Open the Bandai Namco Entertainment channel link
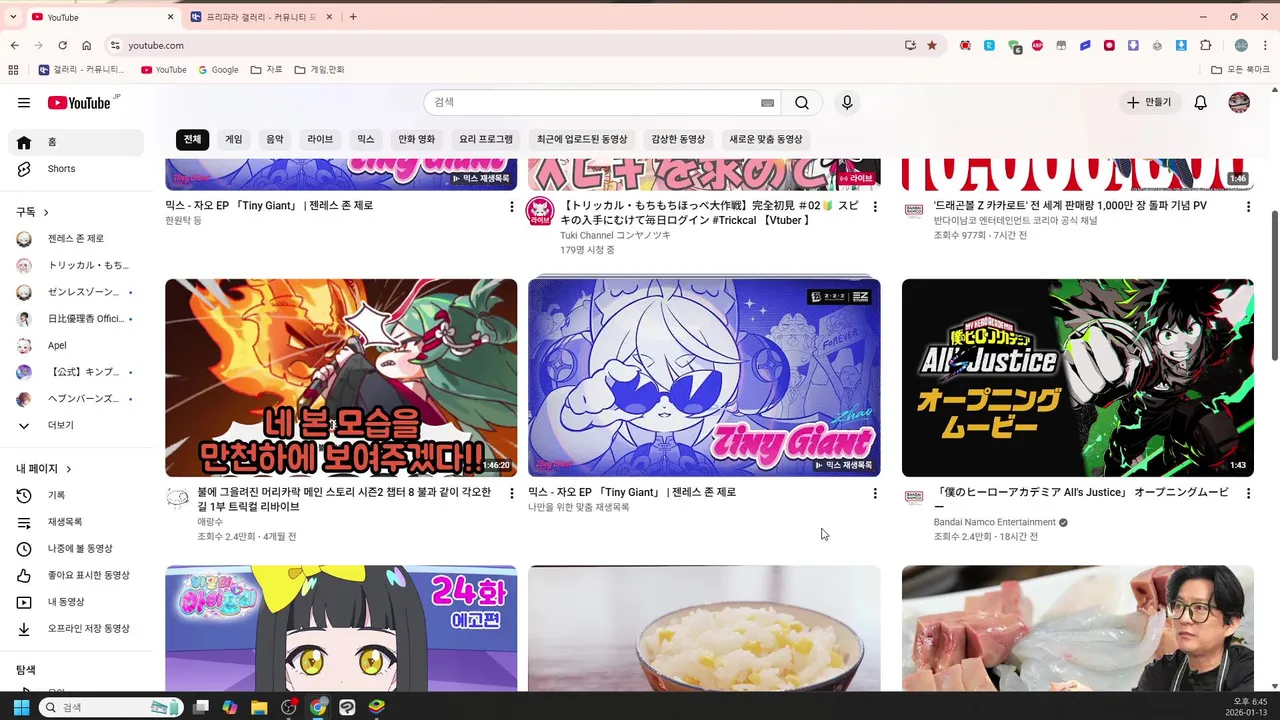The width and height of the screenshot is (1280, 720). point(995,522)
